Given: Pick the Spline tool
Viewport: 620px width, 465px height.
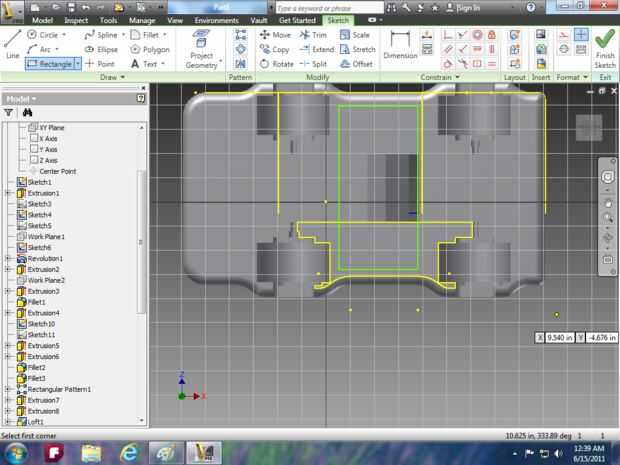Looking at the screenshot, I should tap(104, 35).
